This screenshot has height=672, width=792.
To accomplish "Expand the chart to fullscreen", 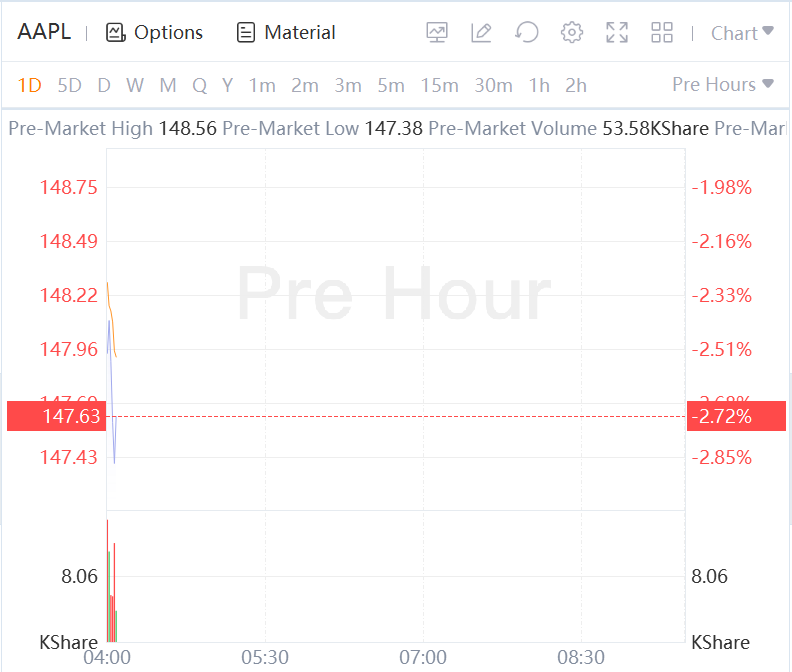I will point(617,33).
